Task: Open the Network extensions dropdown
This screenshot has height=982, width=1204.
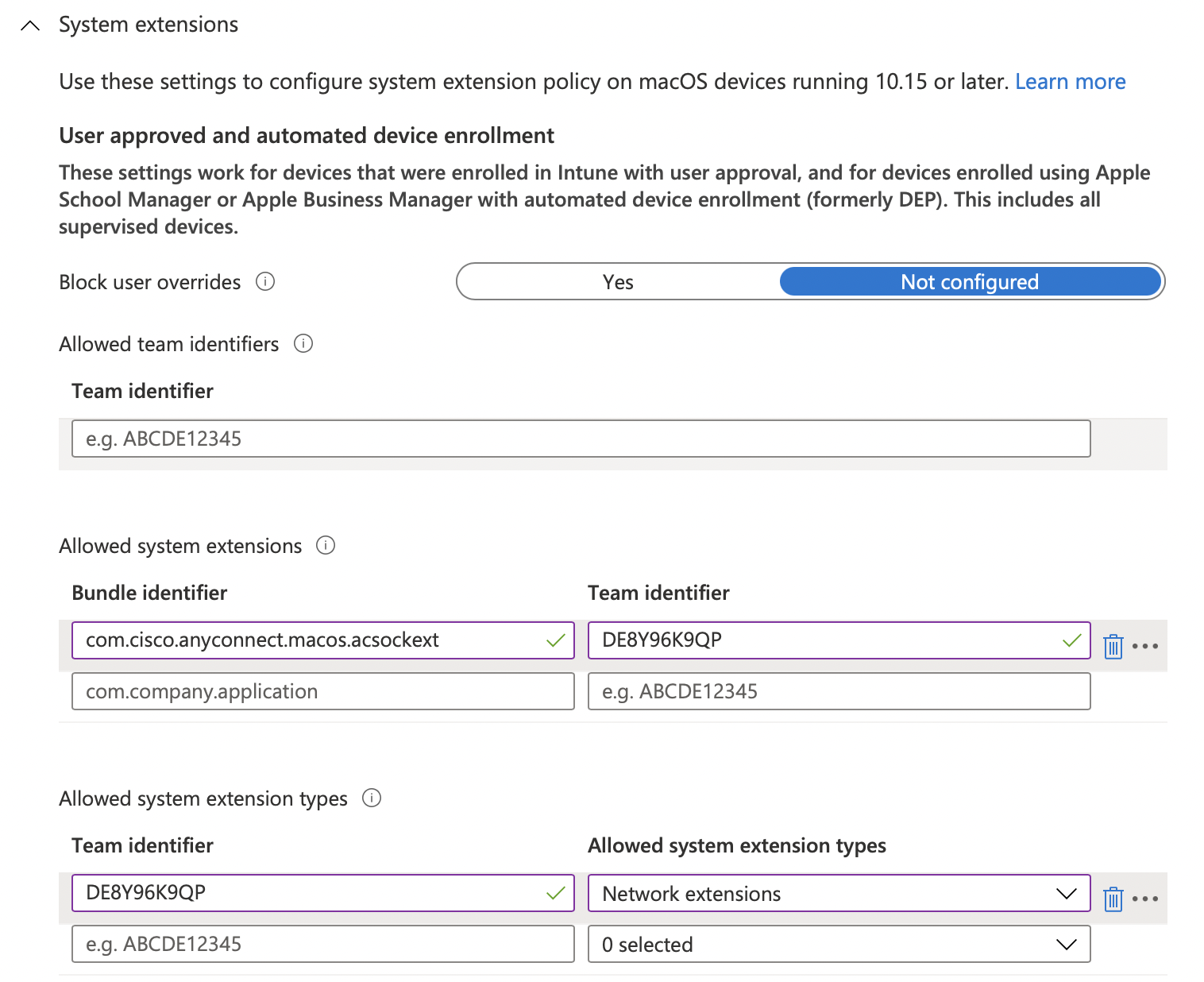Action: (x=839, y=893)
